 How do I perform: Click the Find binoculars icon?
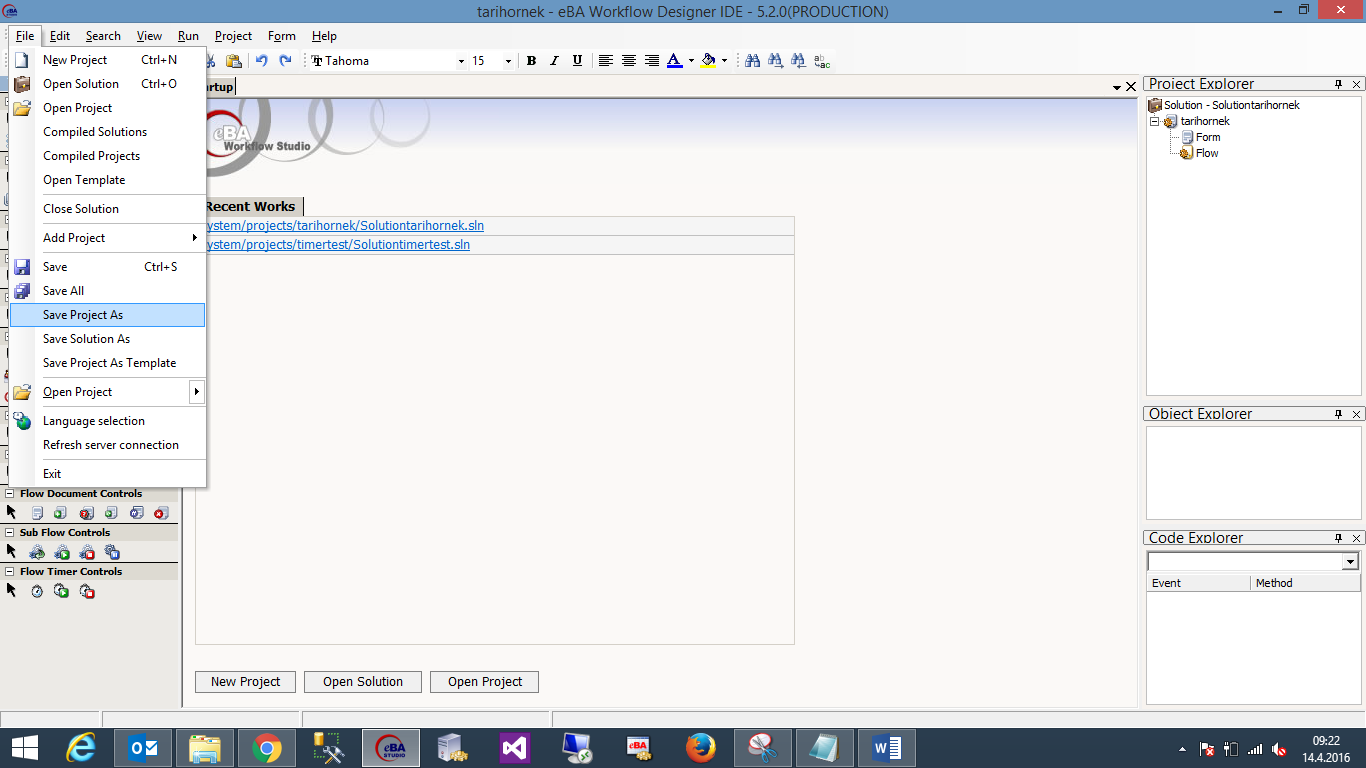click(752, 61)
